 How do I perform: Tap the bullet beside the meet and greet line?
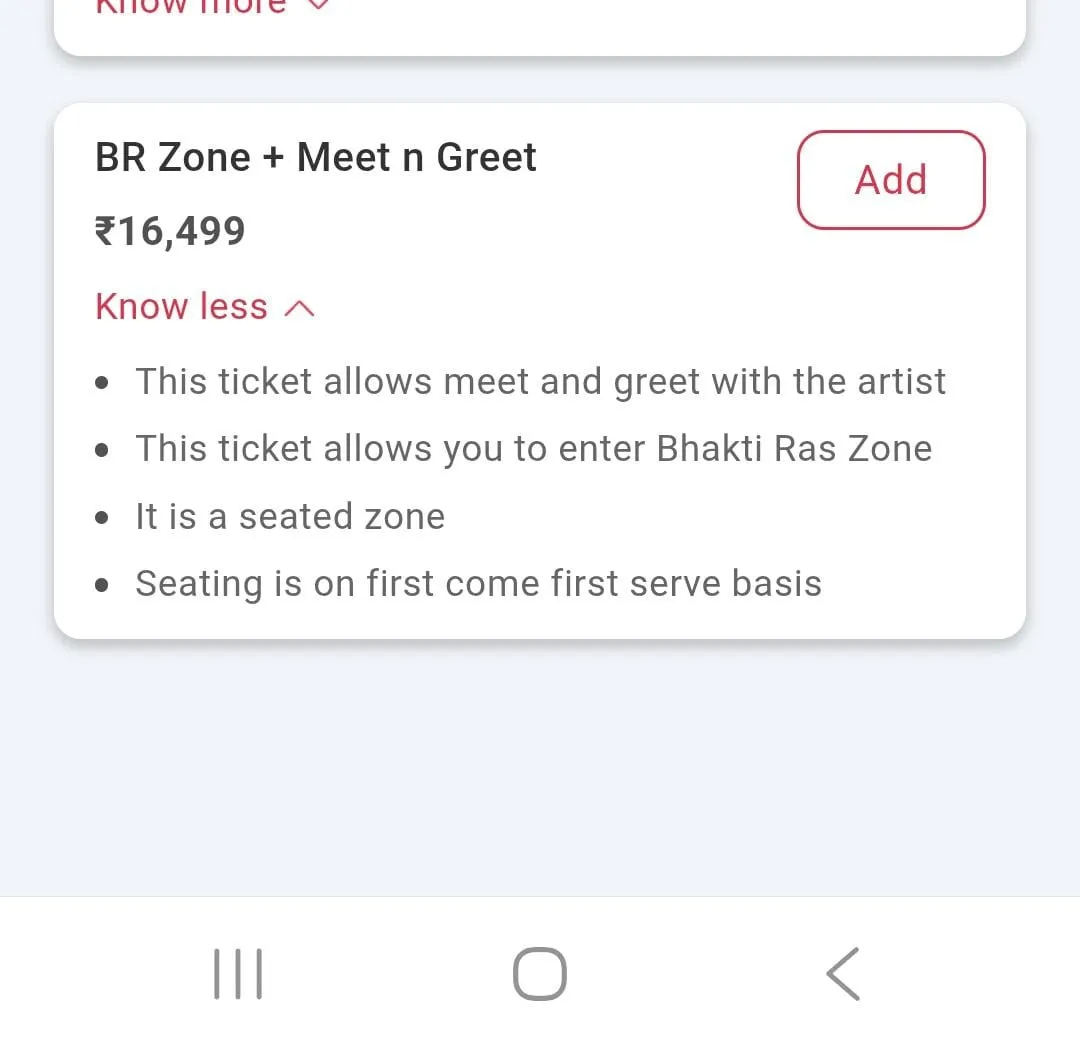click(102, 384)
